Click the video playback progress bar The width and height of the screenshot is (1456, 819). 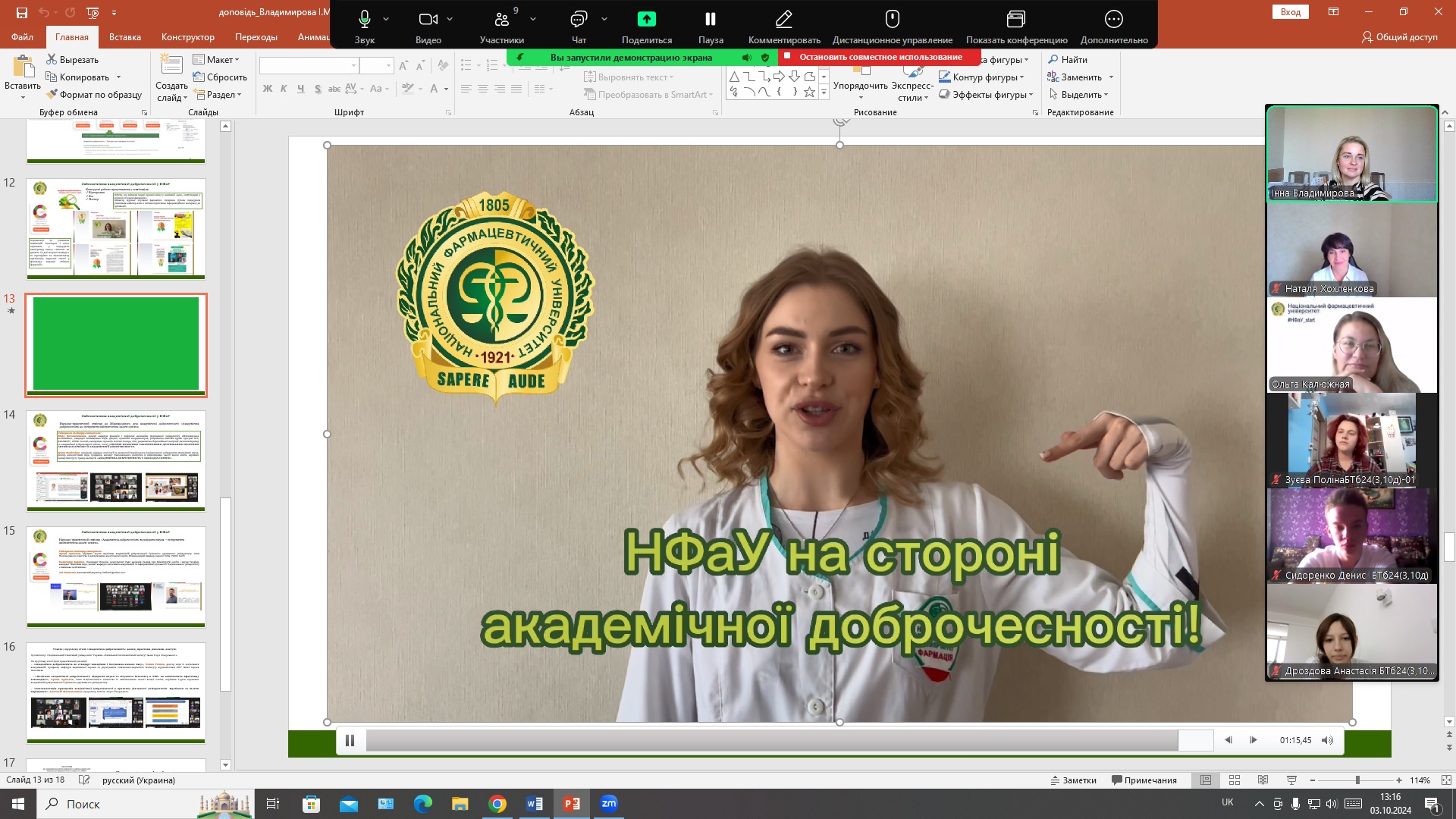[x=789, y=740]
